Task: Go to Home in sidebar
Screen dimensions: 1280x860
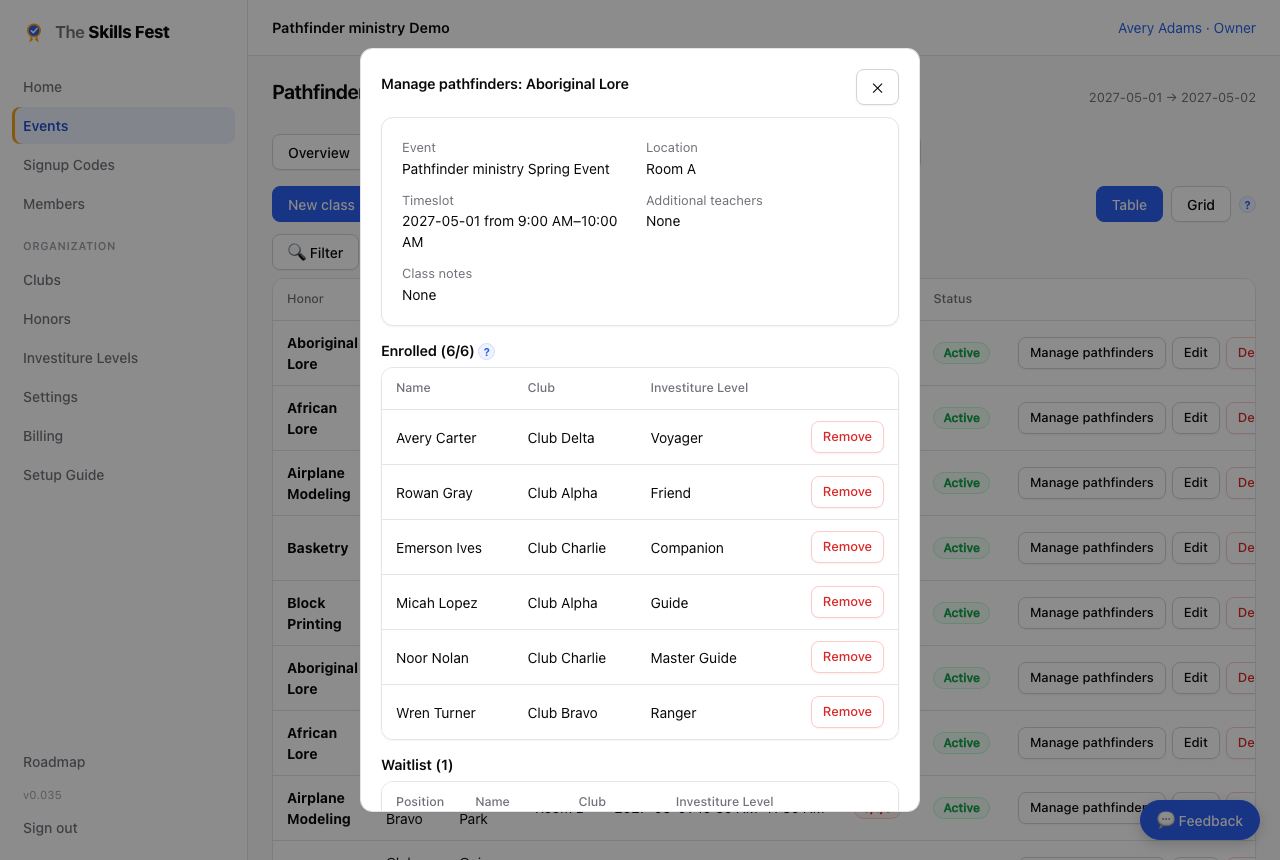Action: pos(124,87)
